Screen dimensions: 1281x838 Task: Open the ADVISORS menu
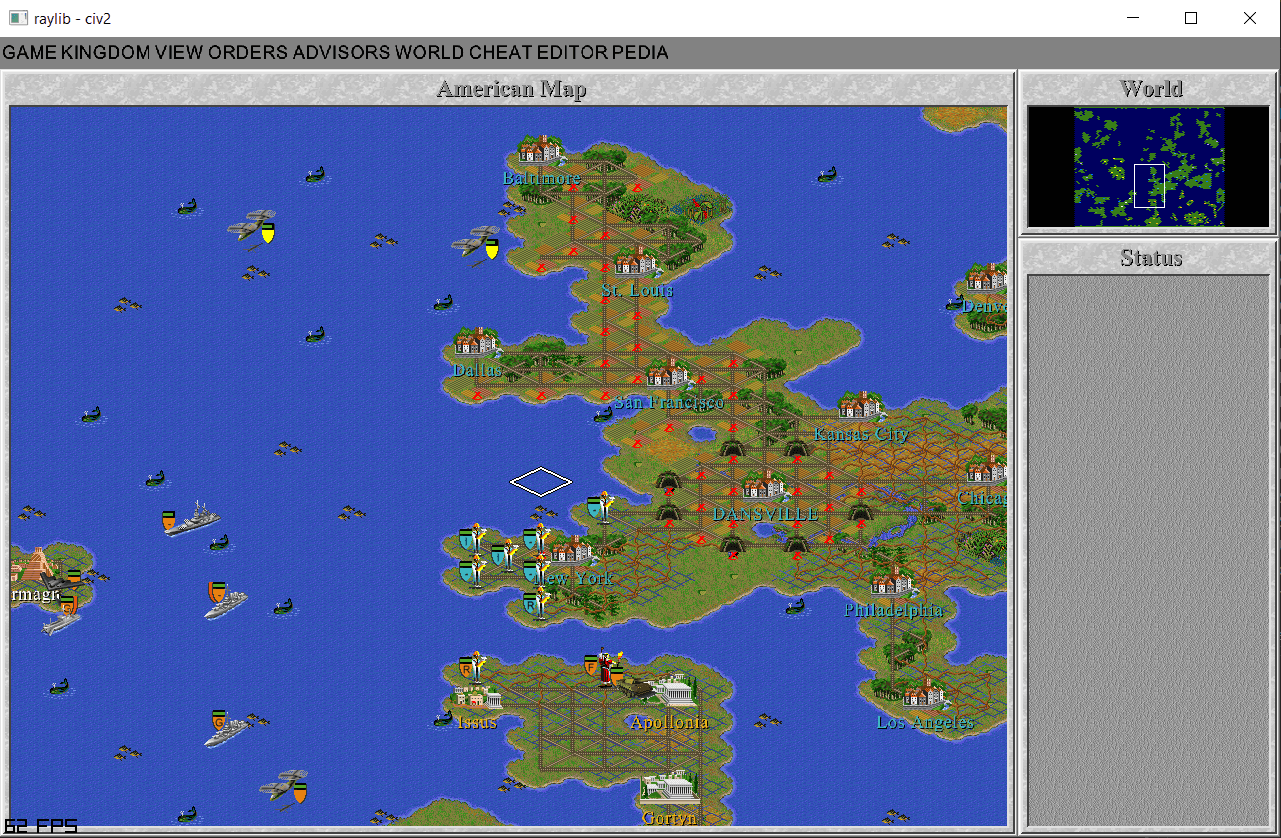341,53
